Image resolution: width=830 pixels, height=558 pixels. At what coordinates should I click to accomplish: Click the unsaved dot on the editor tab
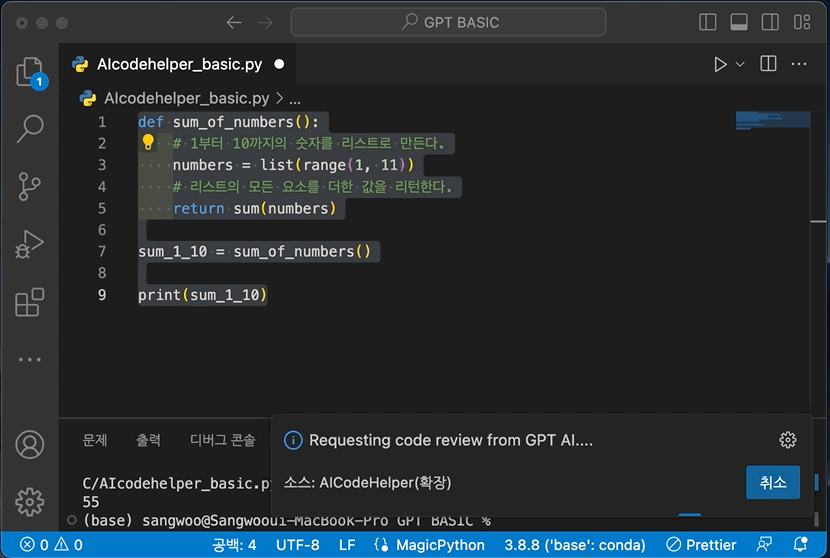coord(279,64)
